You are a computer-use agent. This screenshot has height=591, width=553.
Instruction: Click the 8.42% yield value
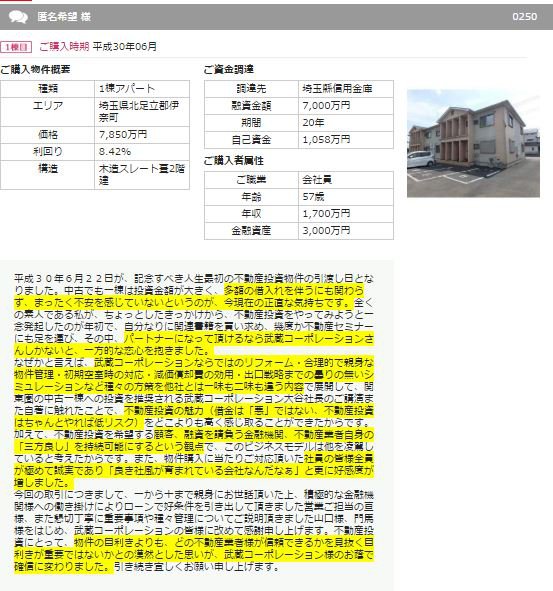click(115, 152)
